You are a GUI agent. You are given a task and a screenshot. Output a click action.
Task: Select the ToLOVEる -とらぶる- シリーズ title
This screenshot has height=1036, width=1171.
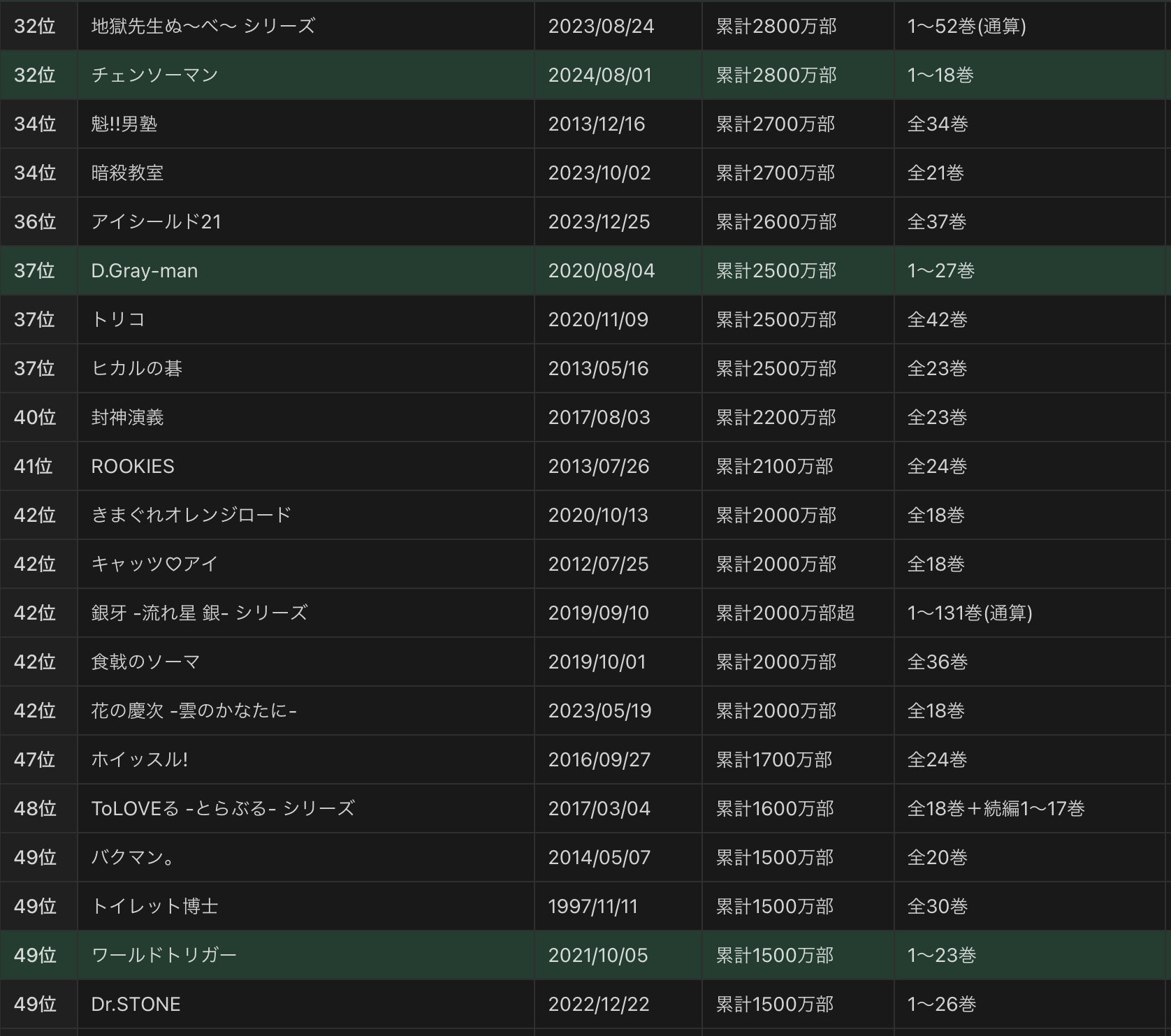click(x=223, y=808)
